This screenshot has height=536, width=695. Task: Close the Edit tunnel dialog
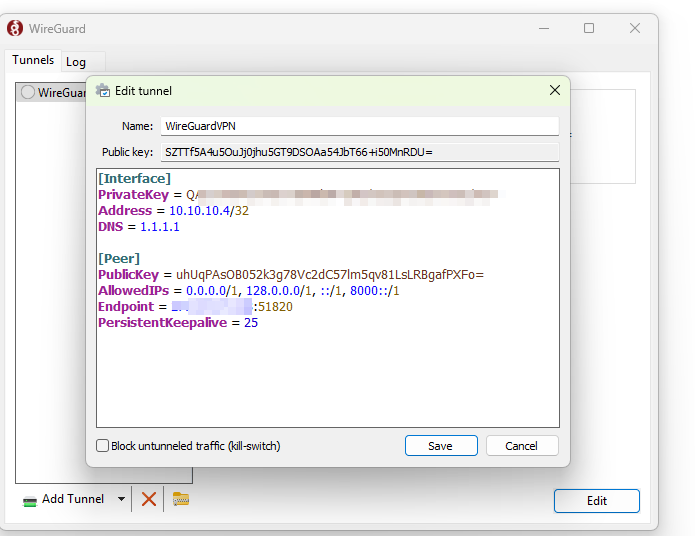(555, 91)
